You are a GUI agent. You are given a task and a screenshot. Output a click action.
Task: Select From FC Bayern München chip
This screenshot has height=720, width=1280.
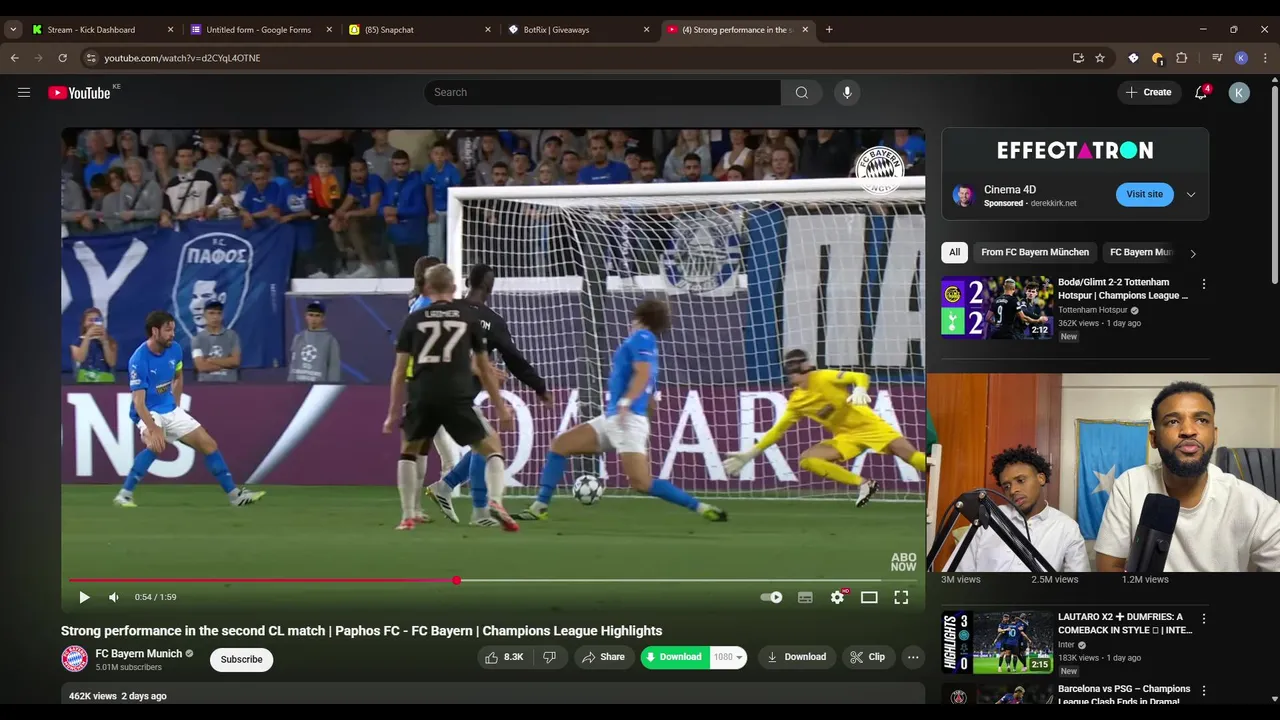[1035, 252]
